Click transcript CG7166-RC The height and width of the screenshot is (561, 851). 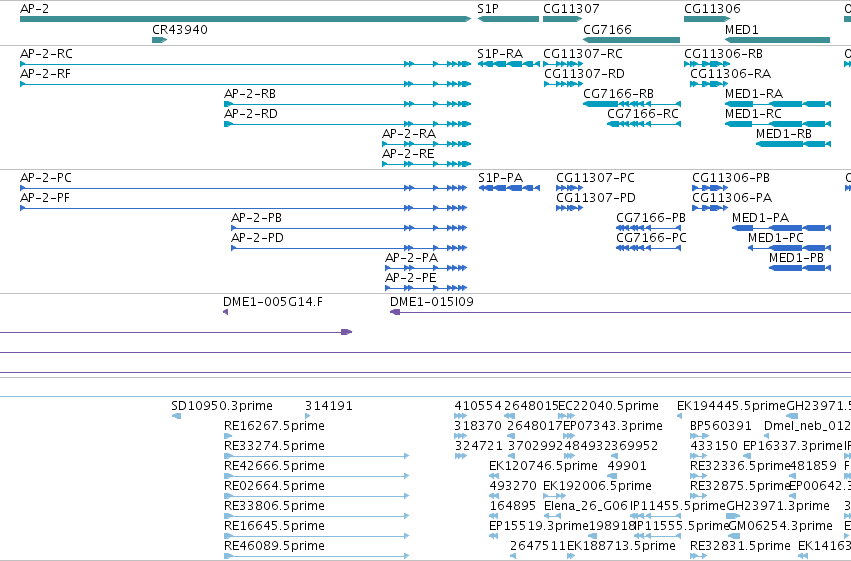click(644, 124)
